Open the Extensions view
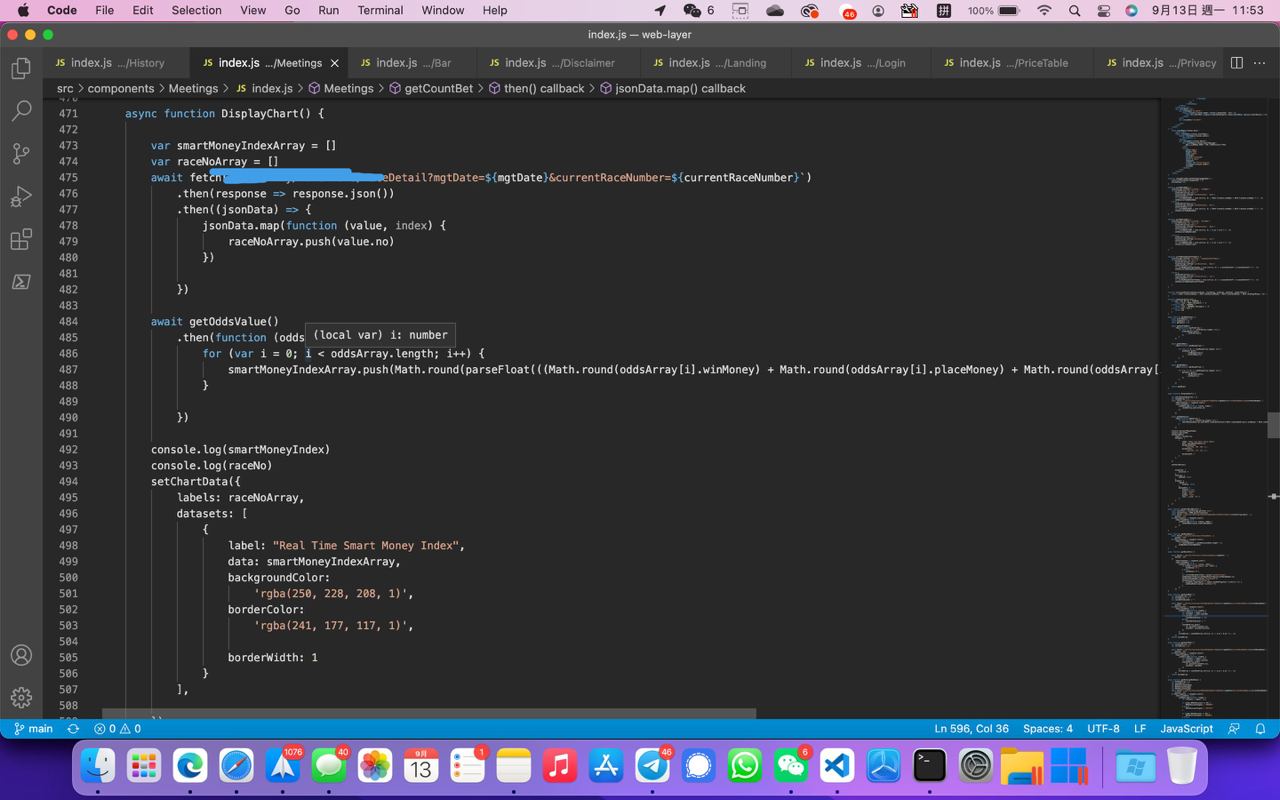1280x800 pixels. click(21, 240)
